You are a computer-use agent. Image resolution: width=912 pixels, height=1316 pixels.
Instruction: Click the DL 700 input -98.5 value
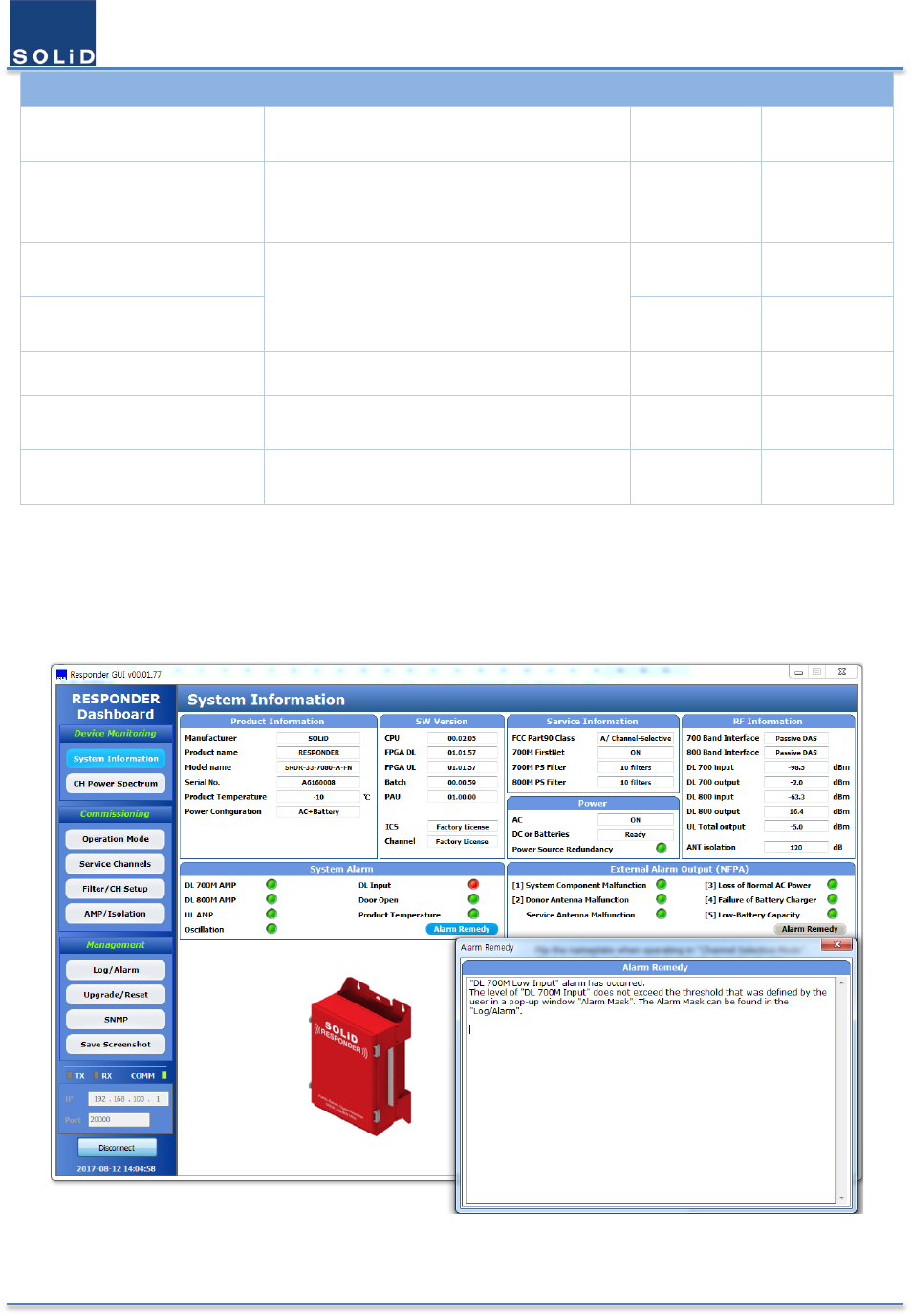tap(796, 767)
